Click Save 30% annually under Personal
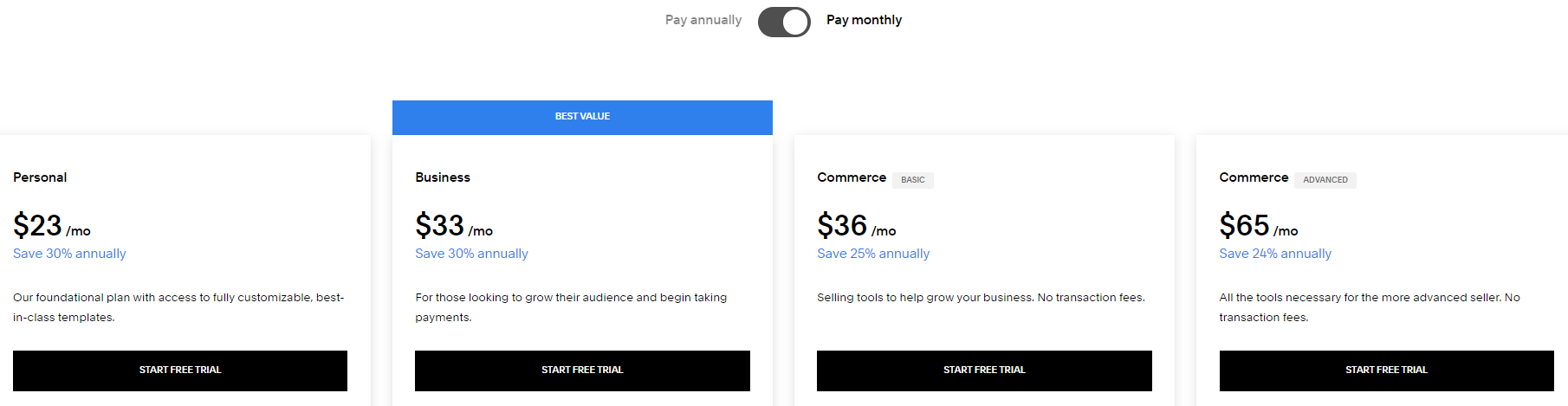This screenshot has width=1568, height=406. 69,254
